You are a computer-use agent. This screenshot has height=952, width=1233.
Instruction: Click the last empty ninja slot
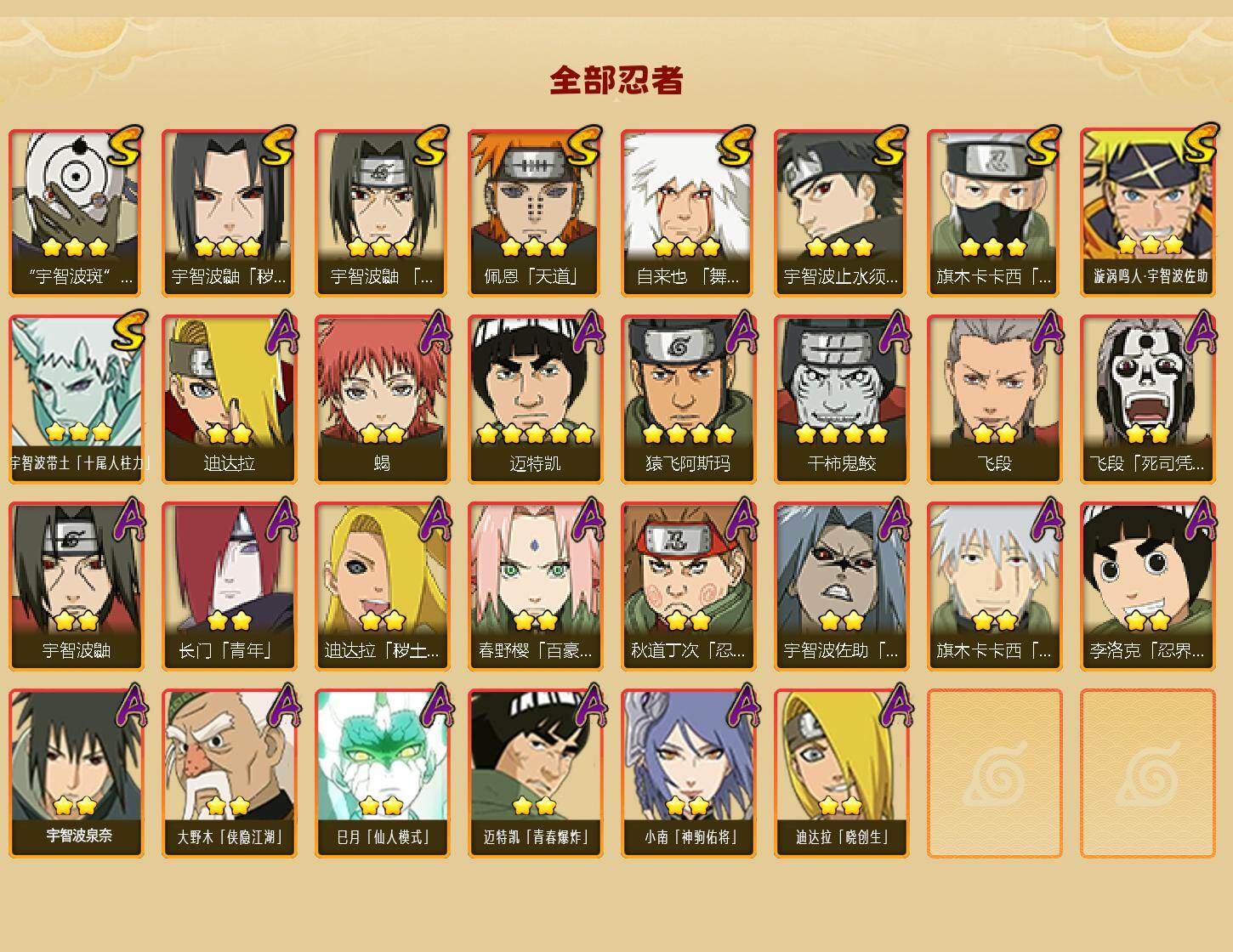click(1147, 773)
